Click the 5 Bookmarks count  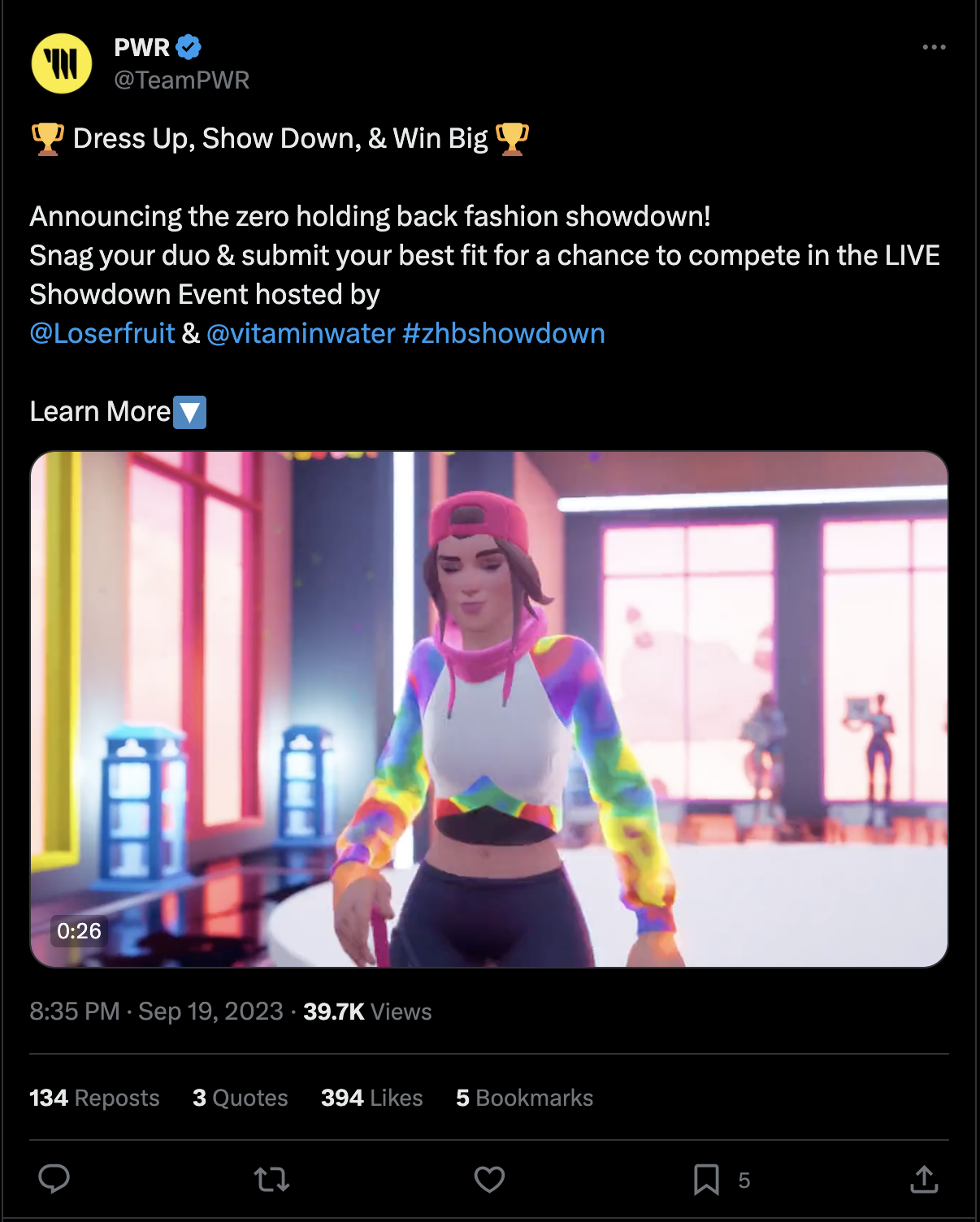(525, 1098)
